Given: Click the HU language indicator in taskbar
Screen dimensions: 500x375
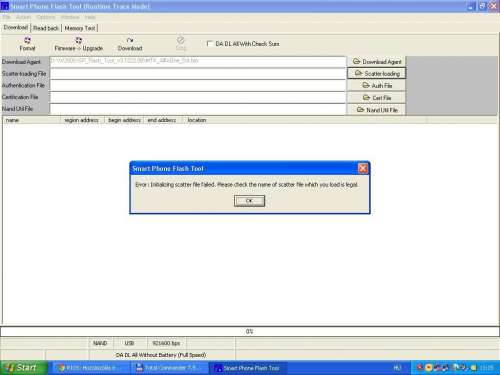Looking at the screenshot, I should (x=397, y=368).
